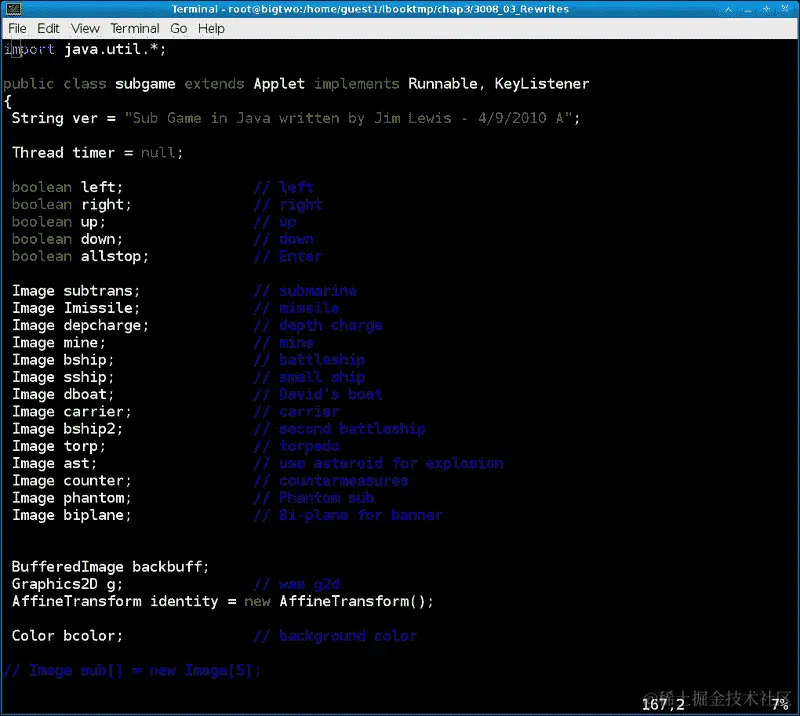Click the 'boolean right;' line
800x716 pixels.
(x=71, y=205)
